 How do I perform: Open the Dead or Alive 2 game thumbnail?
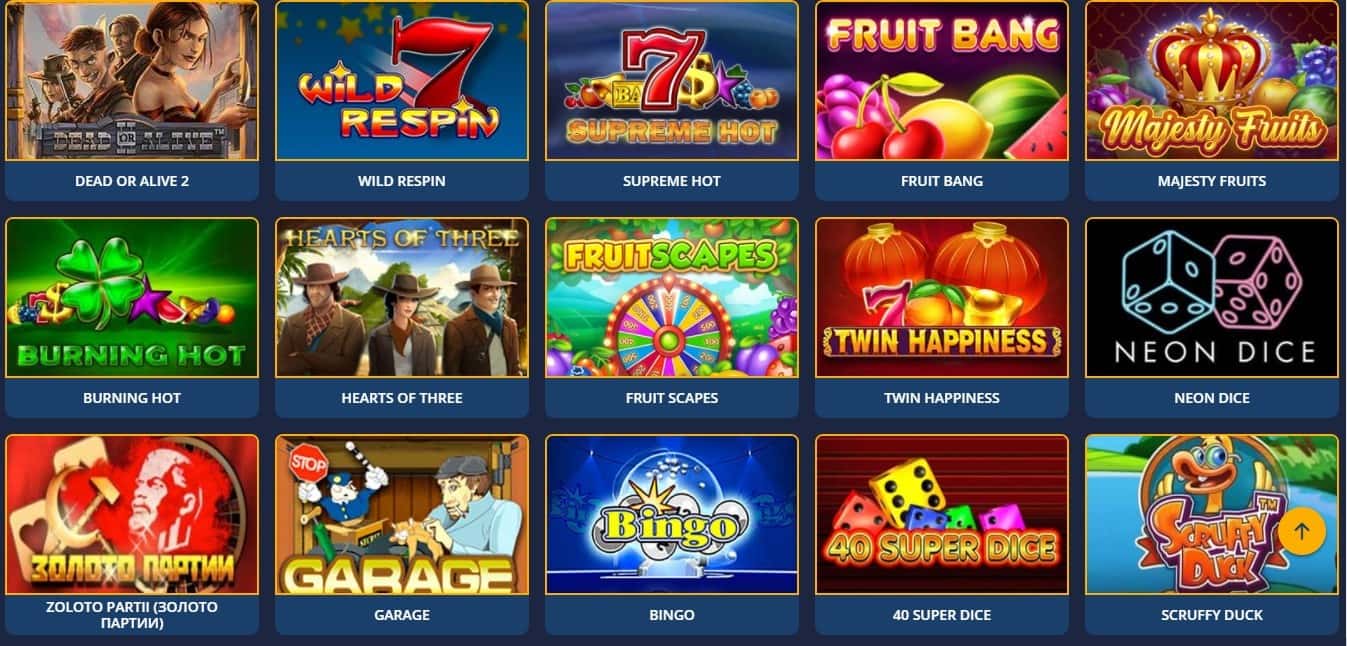tap(132, 80)
